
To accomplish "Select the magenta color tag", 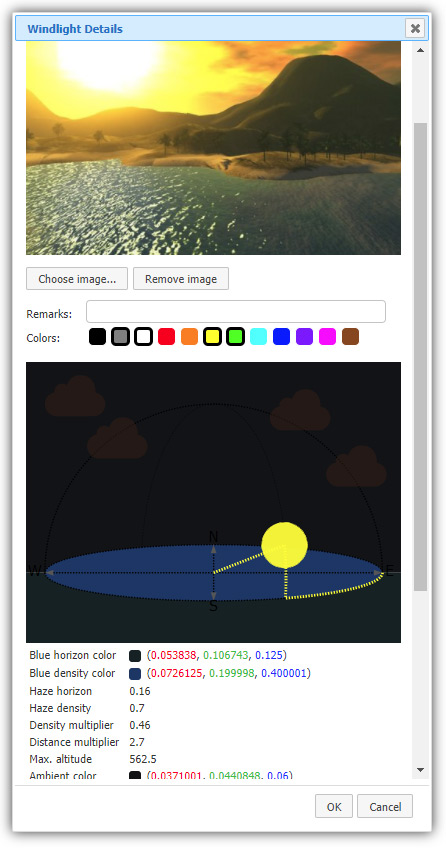I will 328,336.
